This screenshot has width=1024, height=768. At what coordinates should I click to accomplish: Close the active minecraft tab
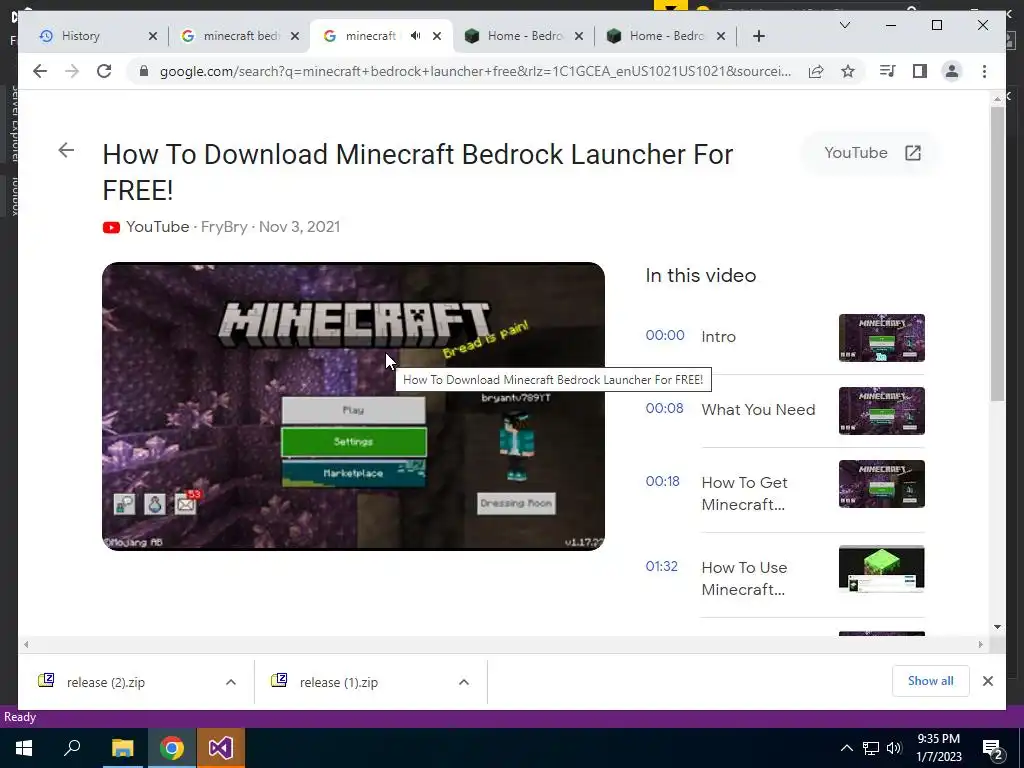click(437, 36)
